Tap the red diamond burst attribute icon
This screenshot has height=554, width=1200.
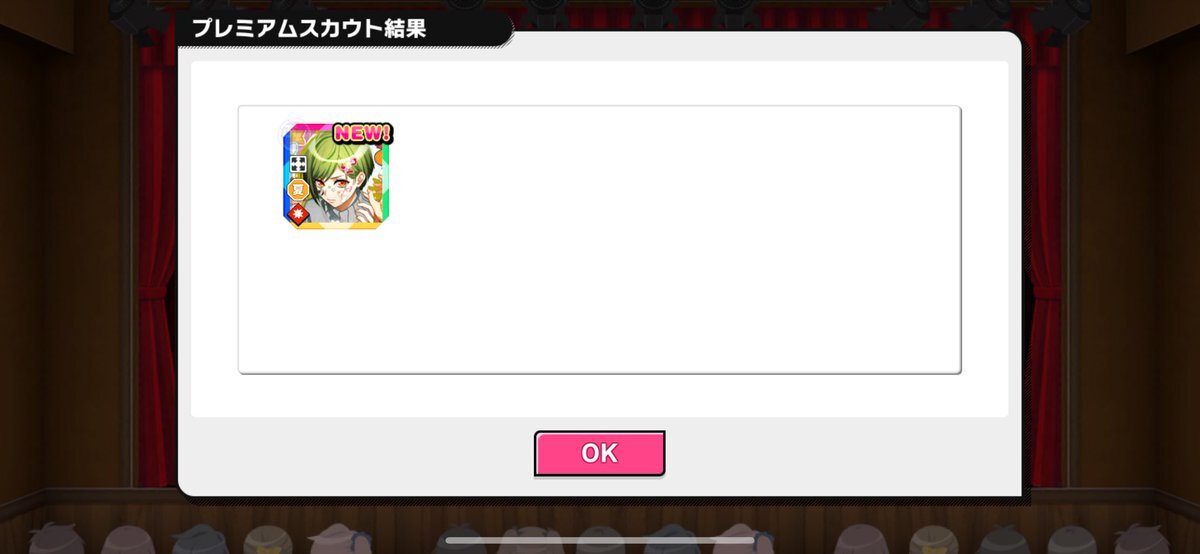(x=298, y=213)
